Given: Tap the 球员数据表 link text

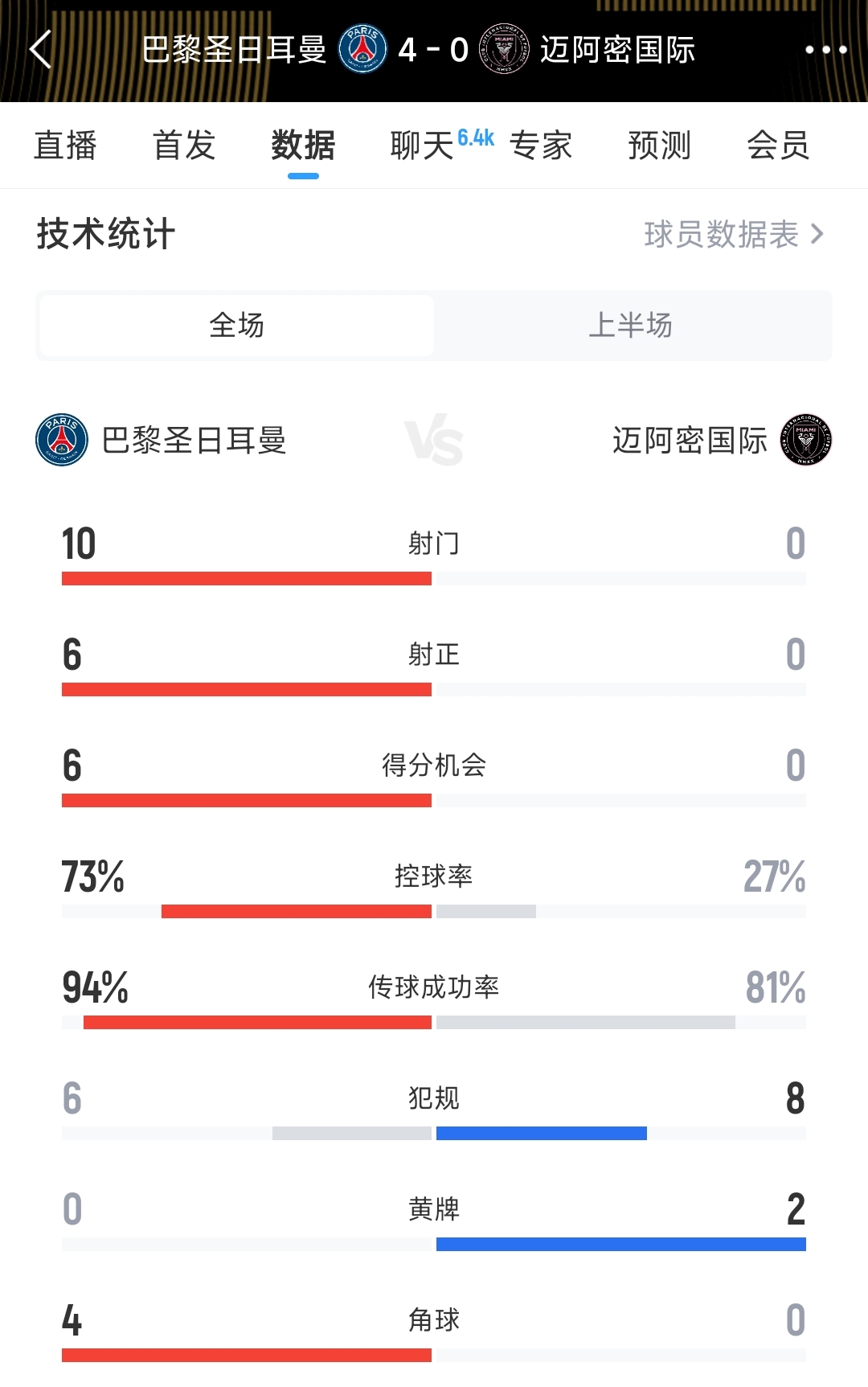Looking at the screenshot, I should tap(721, 234).
